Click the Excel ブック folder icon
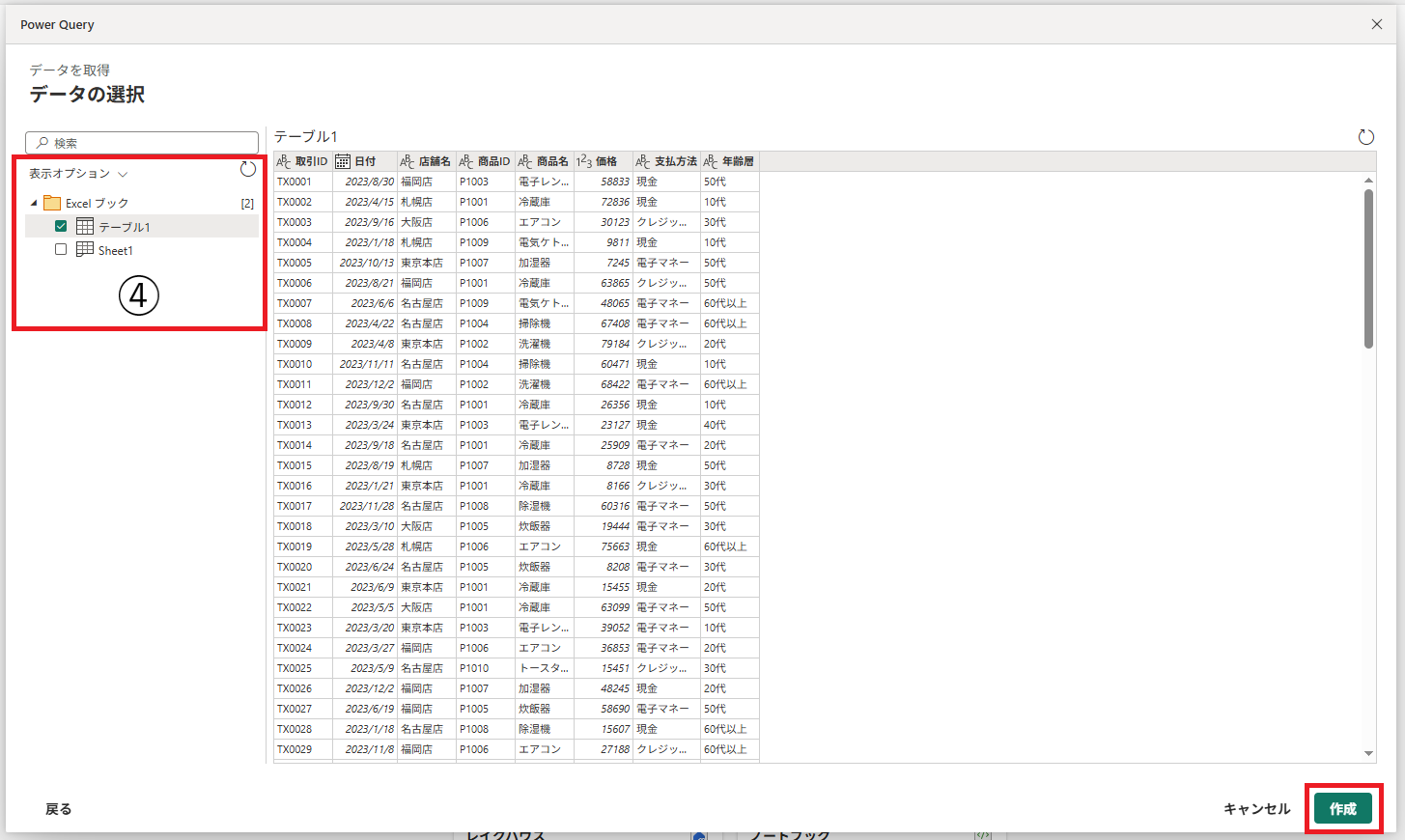 [52, 203]
